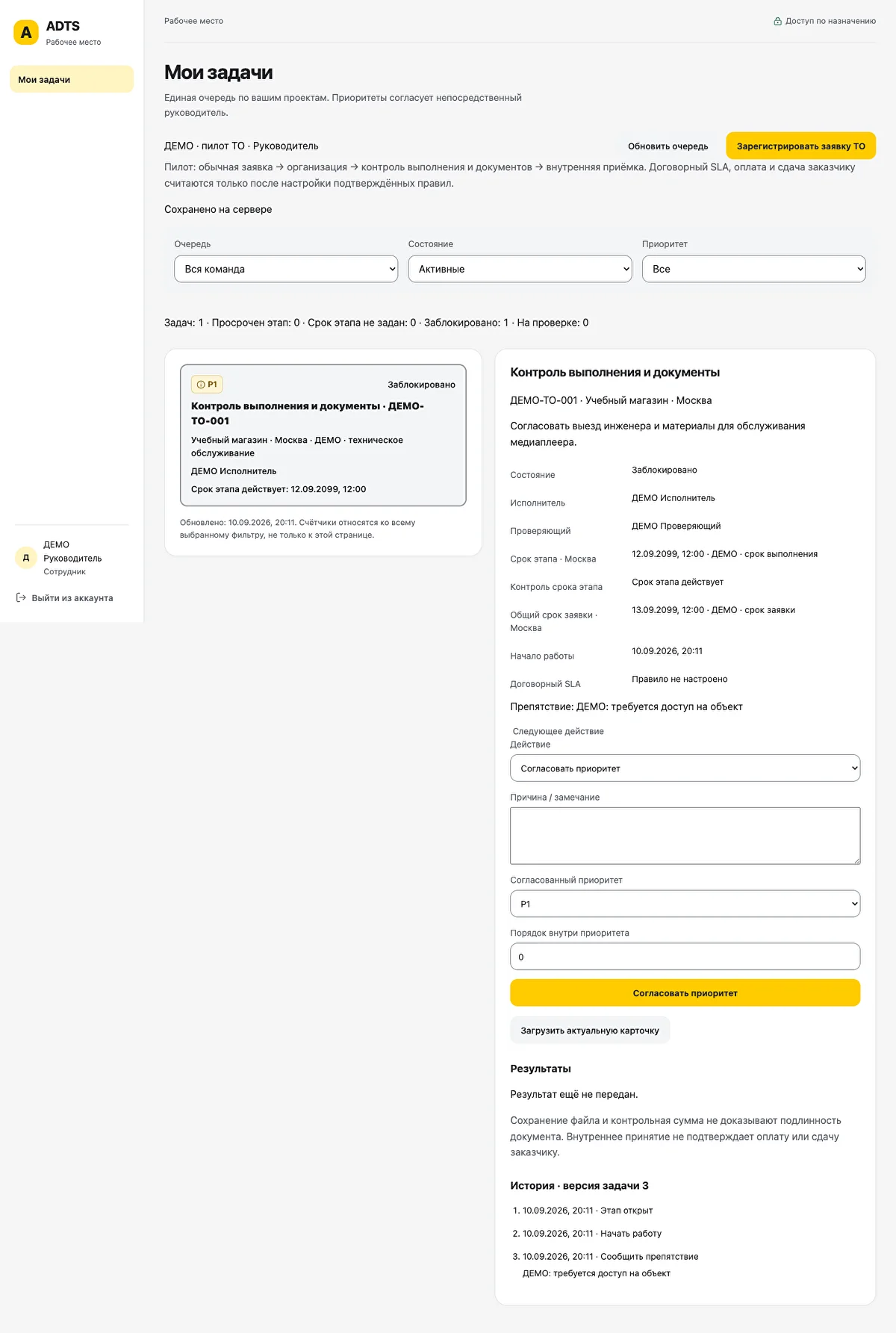
Task: Open the Согласованный приоритет dropdown P1
Action: [685, 904]
